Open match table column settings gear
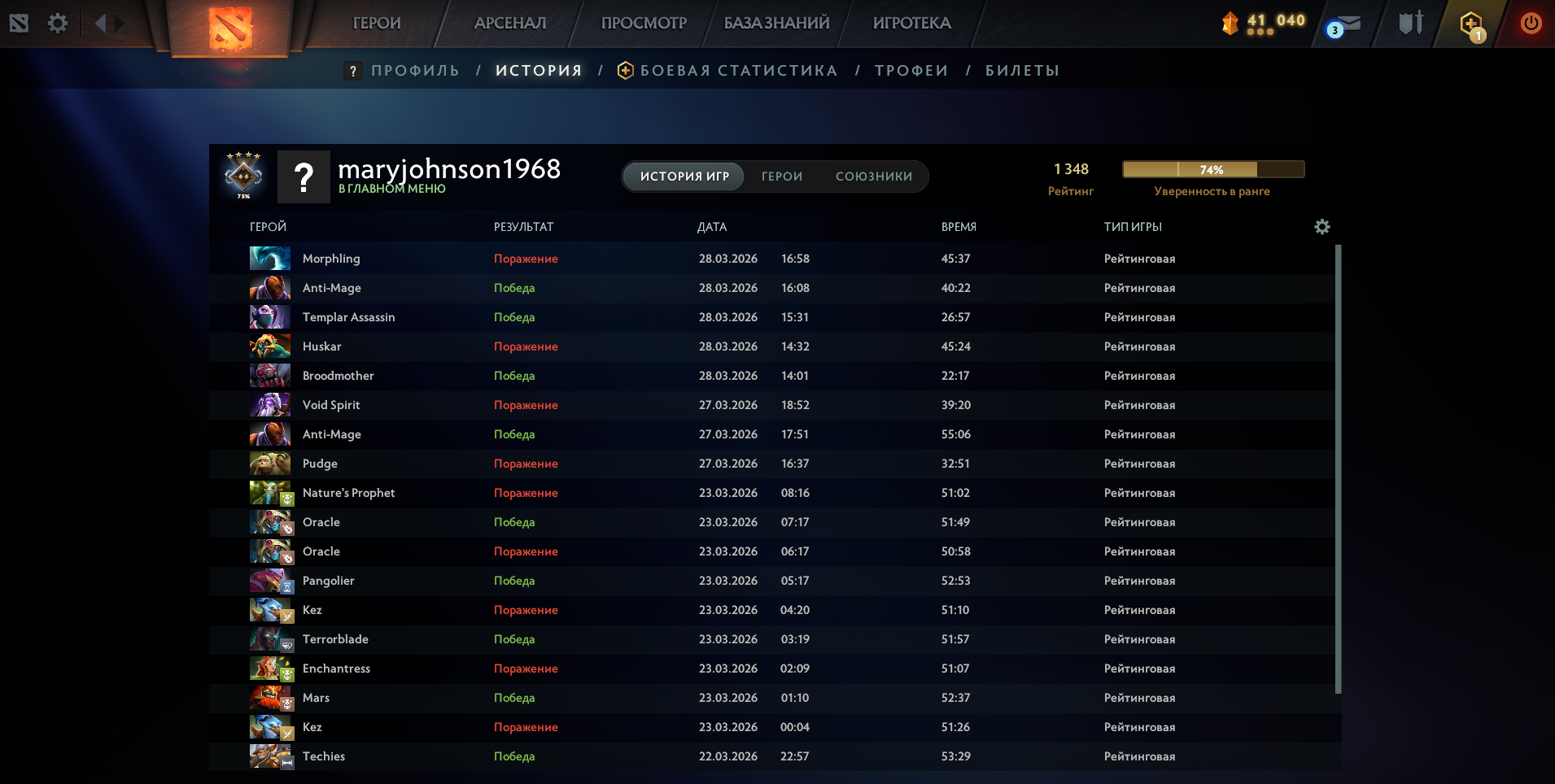This screenshot has height=784, width=1555. 1321,227
